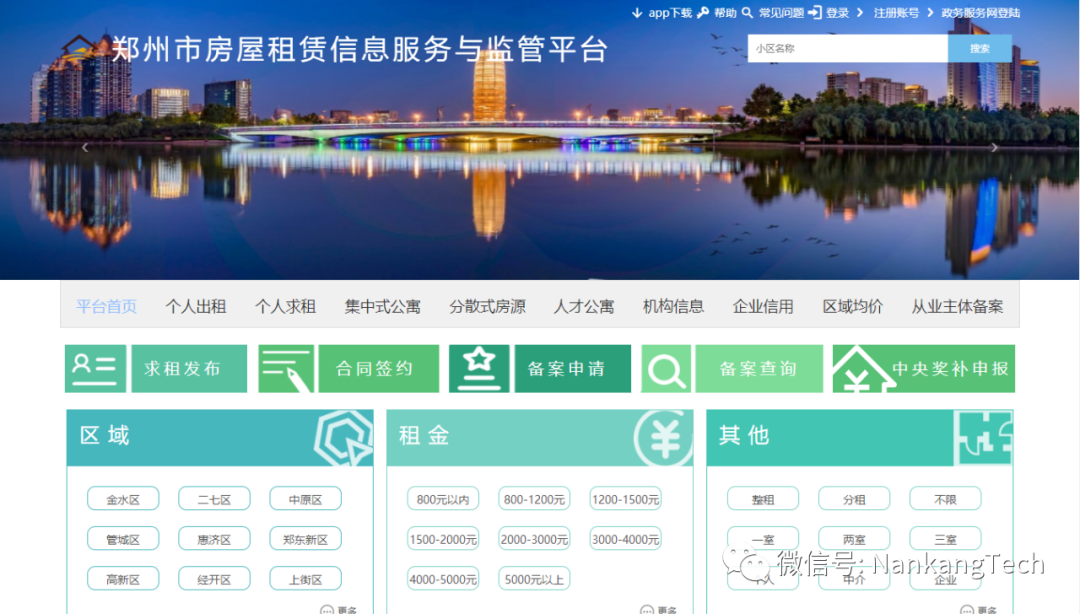The width and height of the screenshot is (1080, 614).
Task: Expand 更多 under the 其他 panel
Action: point(979,609)
